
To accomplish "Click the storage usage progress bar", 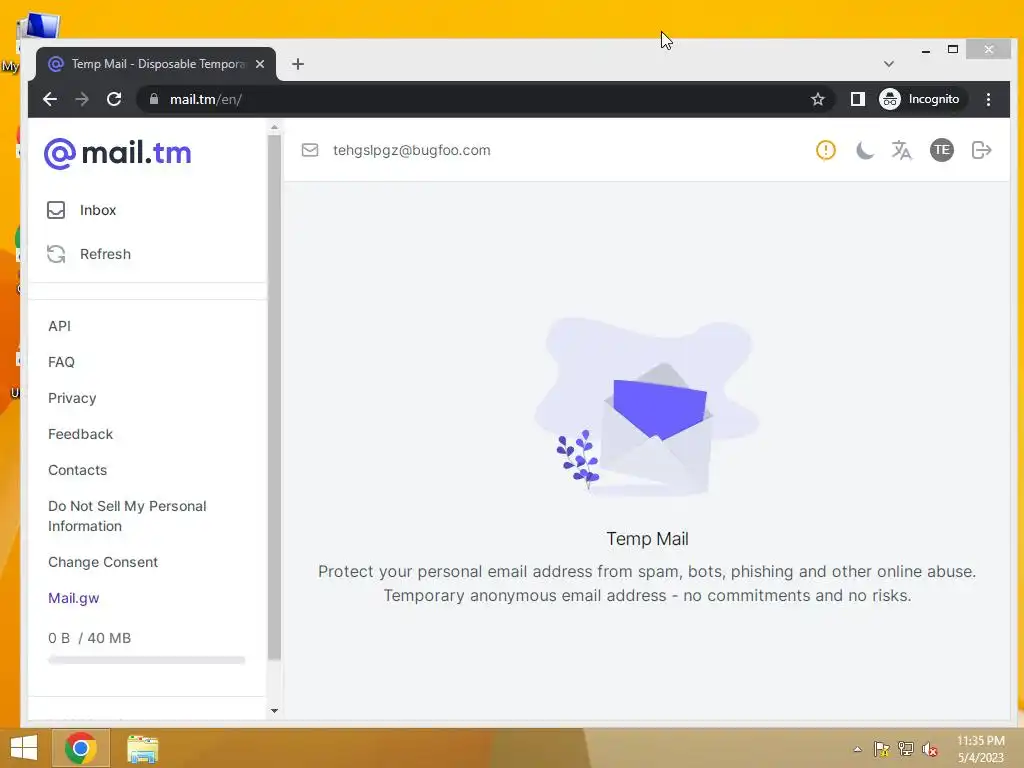I will (146, 660).
